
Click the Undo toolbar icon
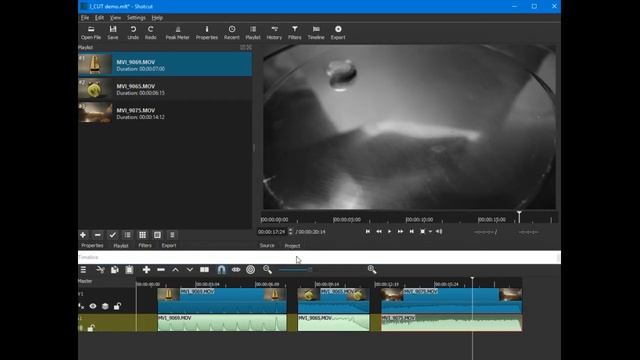(133, 33)
